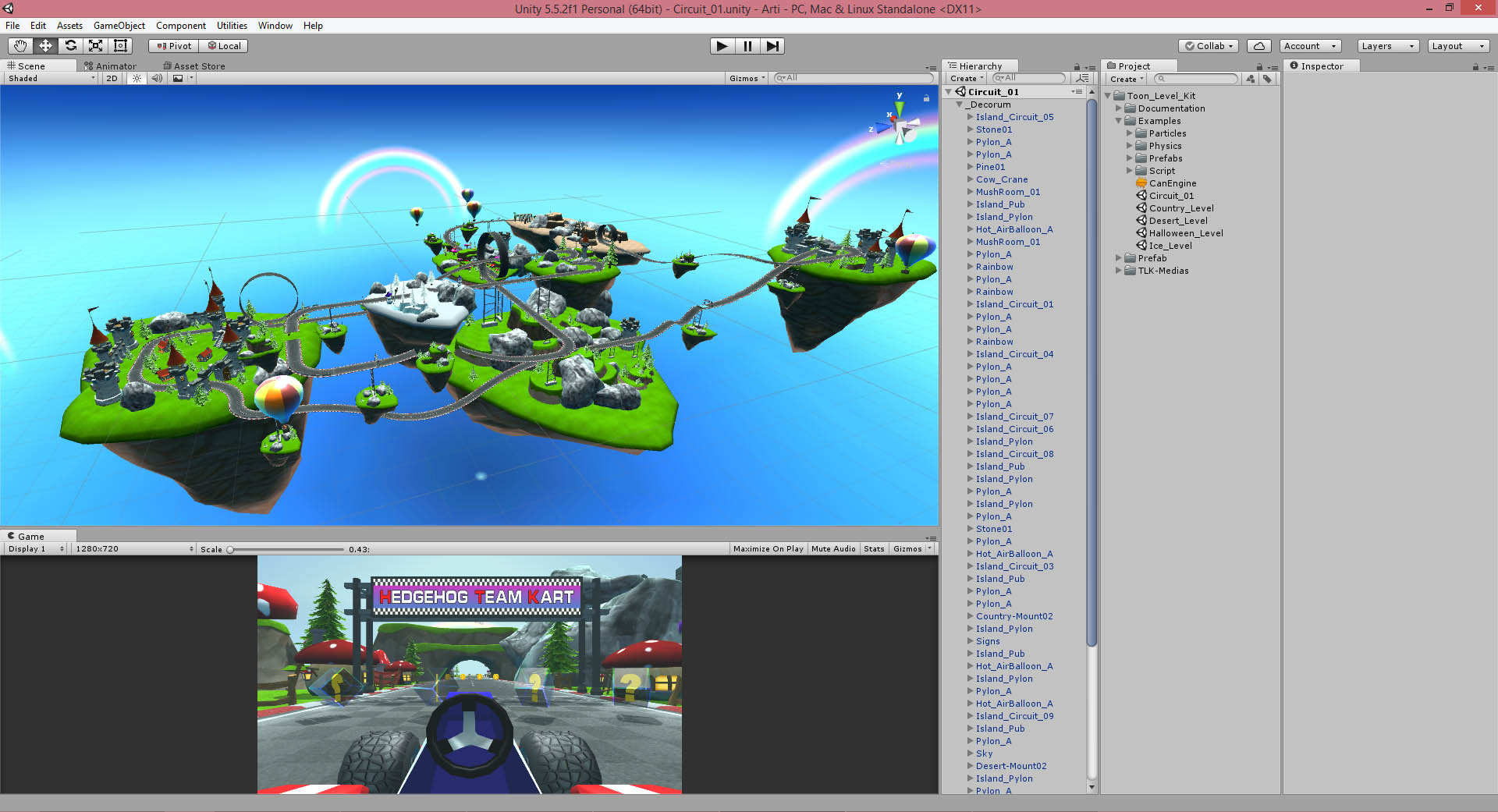Toggle scene effects image icon

[x=178, y=78]
